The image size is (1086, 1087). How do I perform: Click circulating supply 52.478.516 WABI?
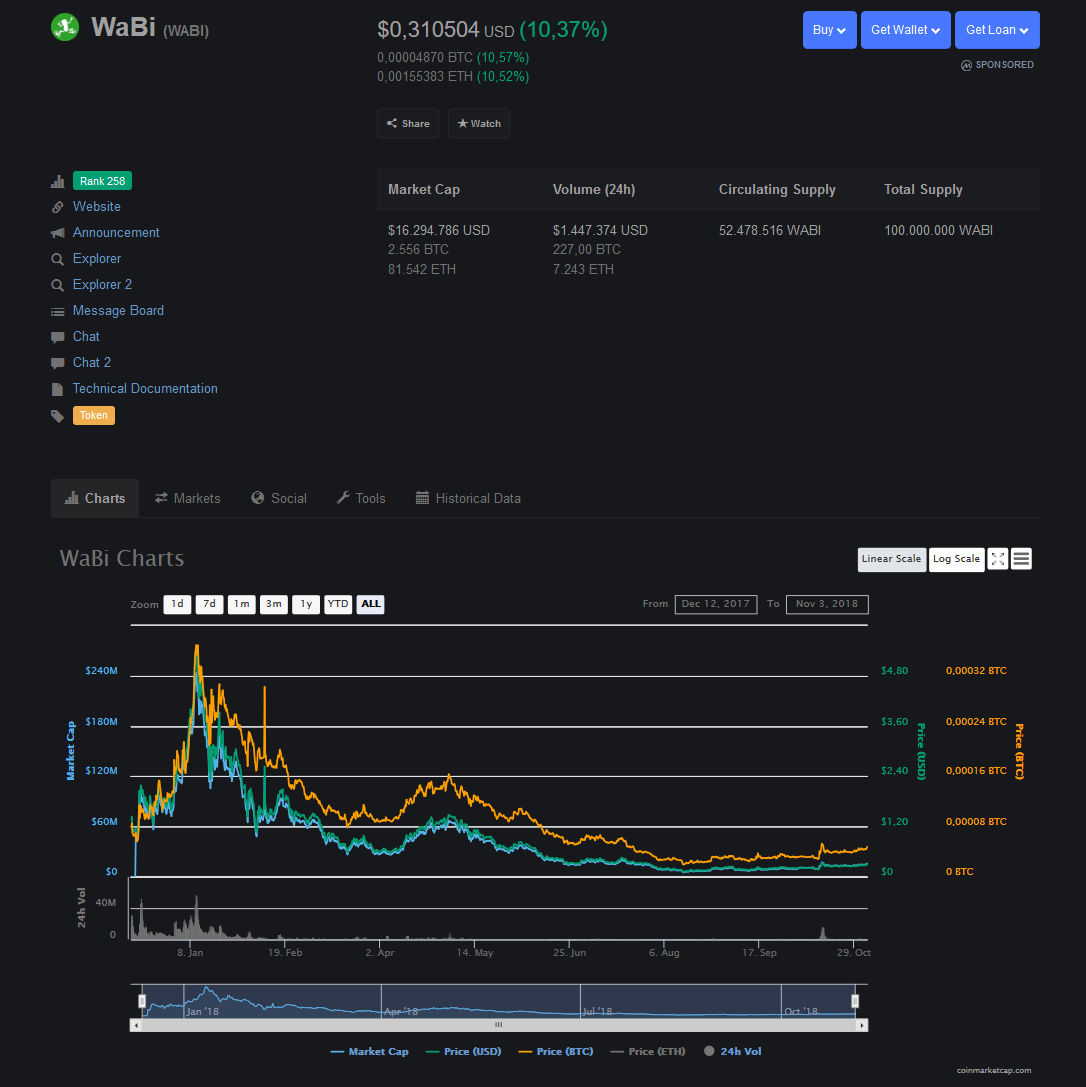(x=769, y=230)
